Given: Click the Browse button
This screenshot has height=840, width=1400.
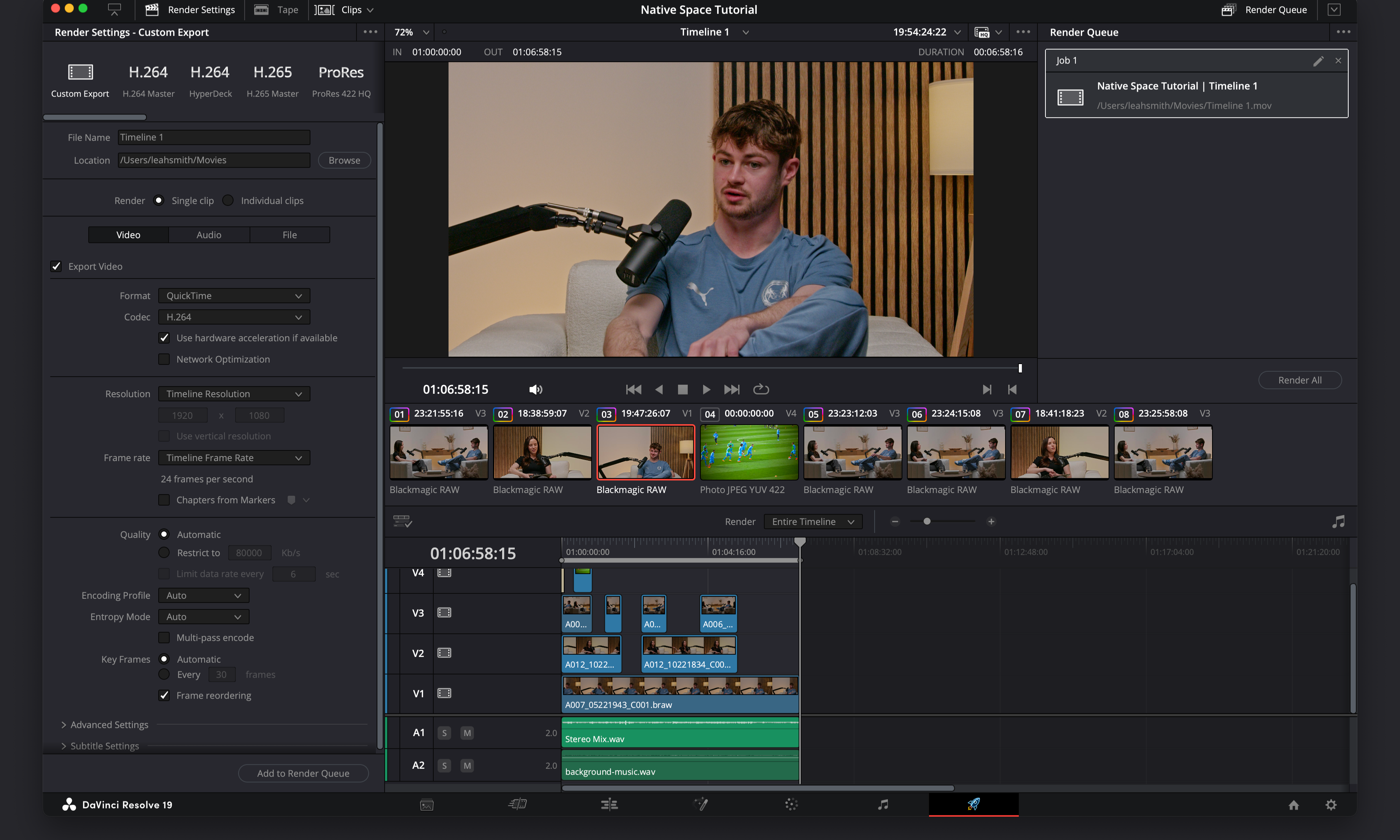Looking at the screenshot, I should click(x=344, y=160).
